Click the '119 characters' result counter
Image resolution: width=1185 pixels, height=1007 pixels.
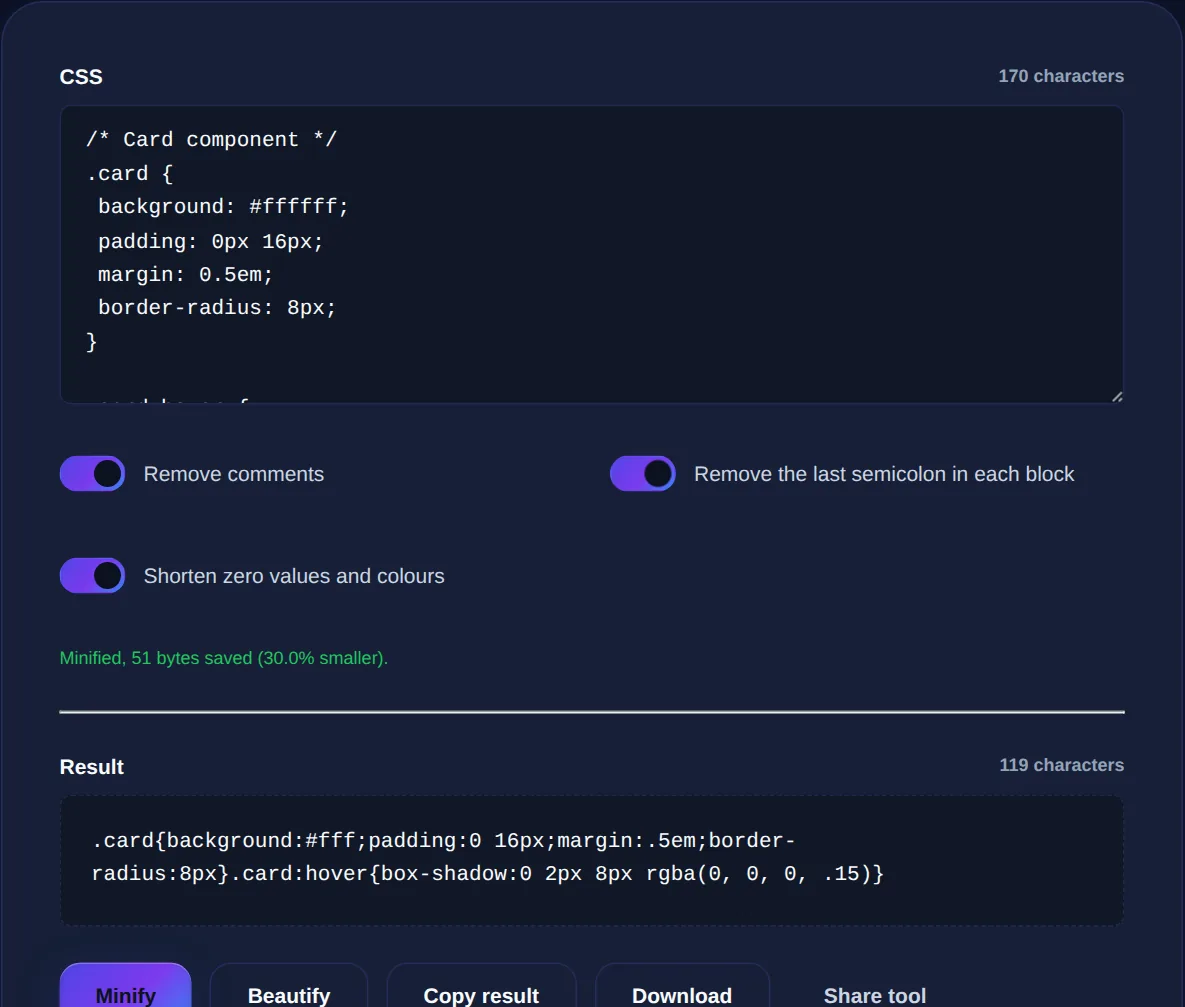coord(1061,765)
